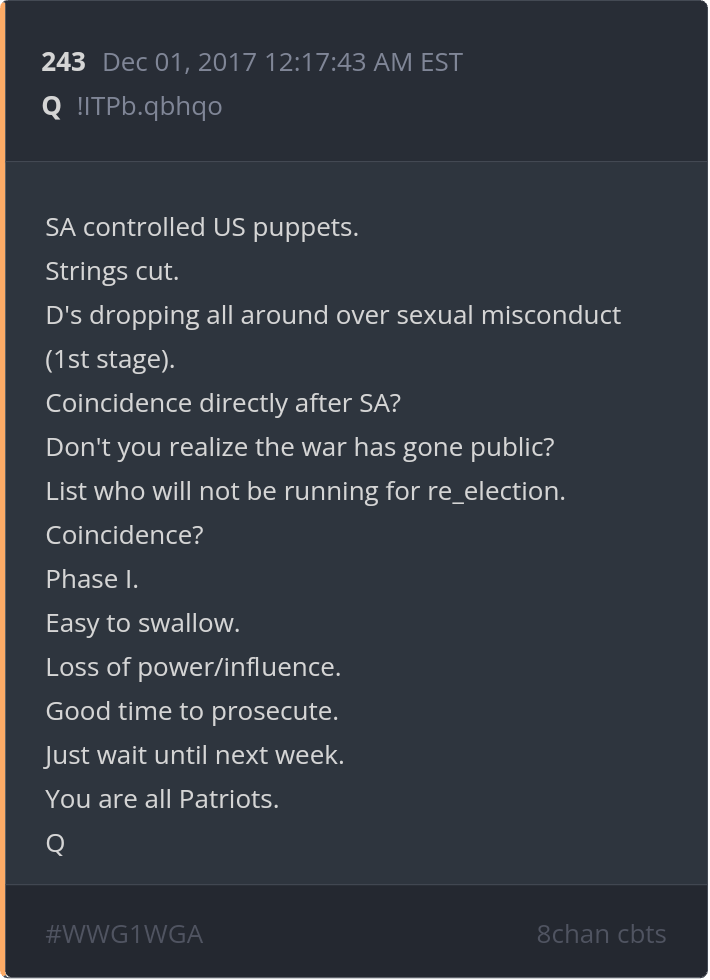
Task: Click the tripcode !ITPb.qbhqo
Action: 149,107
